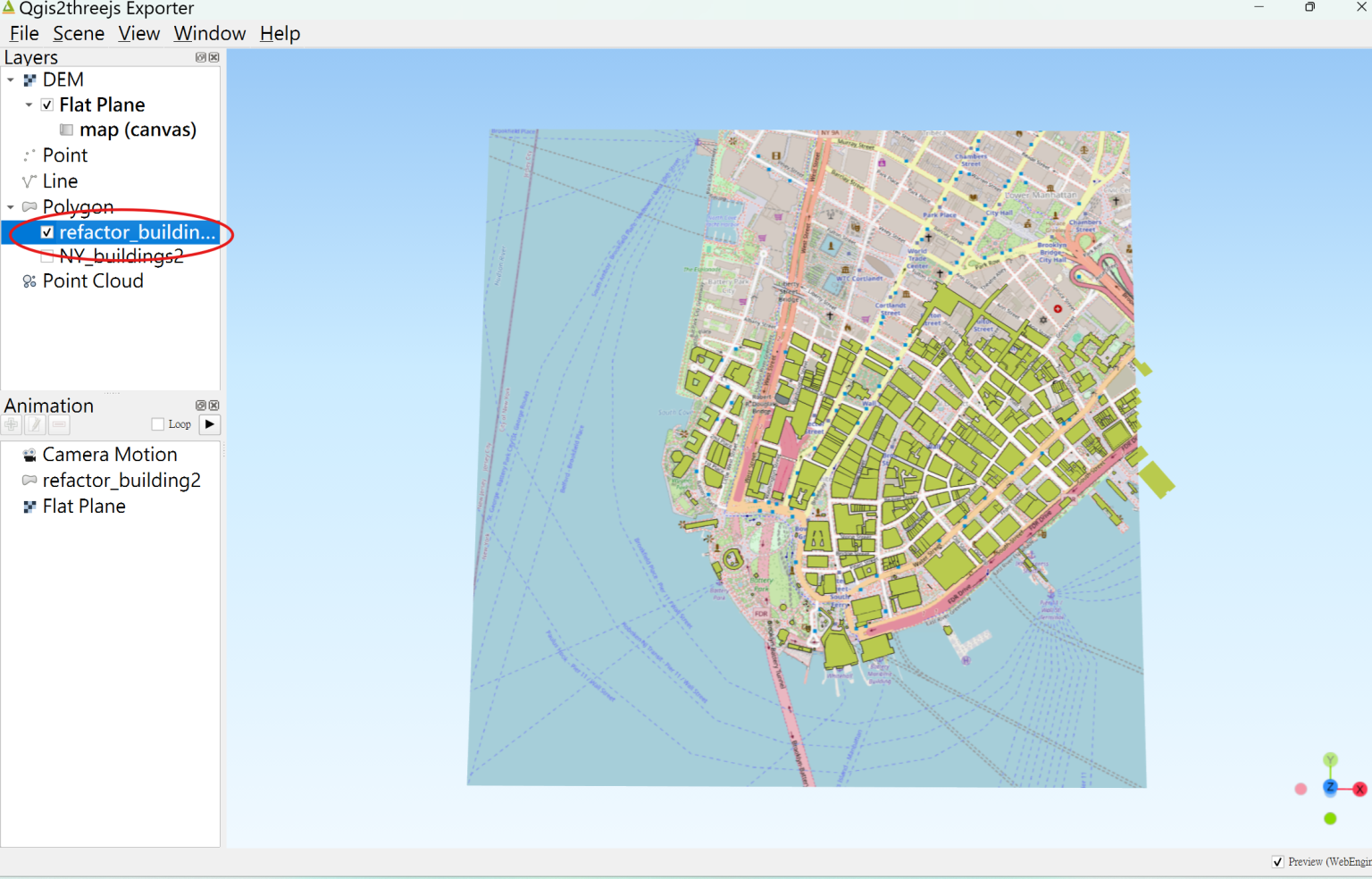The image size is (1372, 879).
Task: Click the red X axis on the navigation gizmo
Action: [x=1359, y=790]
